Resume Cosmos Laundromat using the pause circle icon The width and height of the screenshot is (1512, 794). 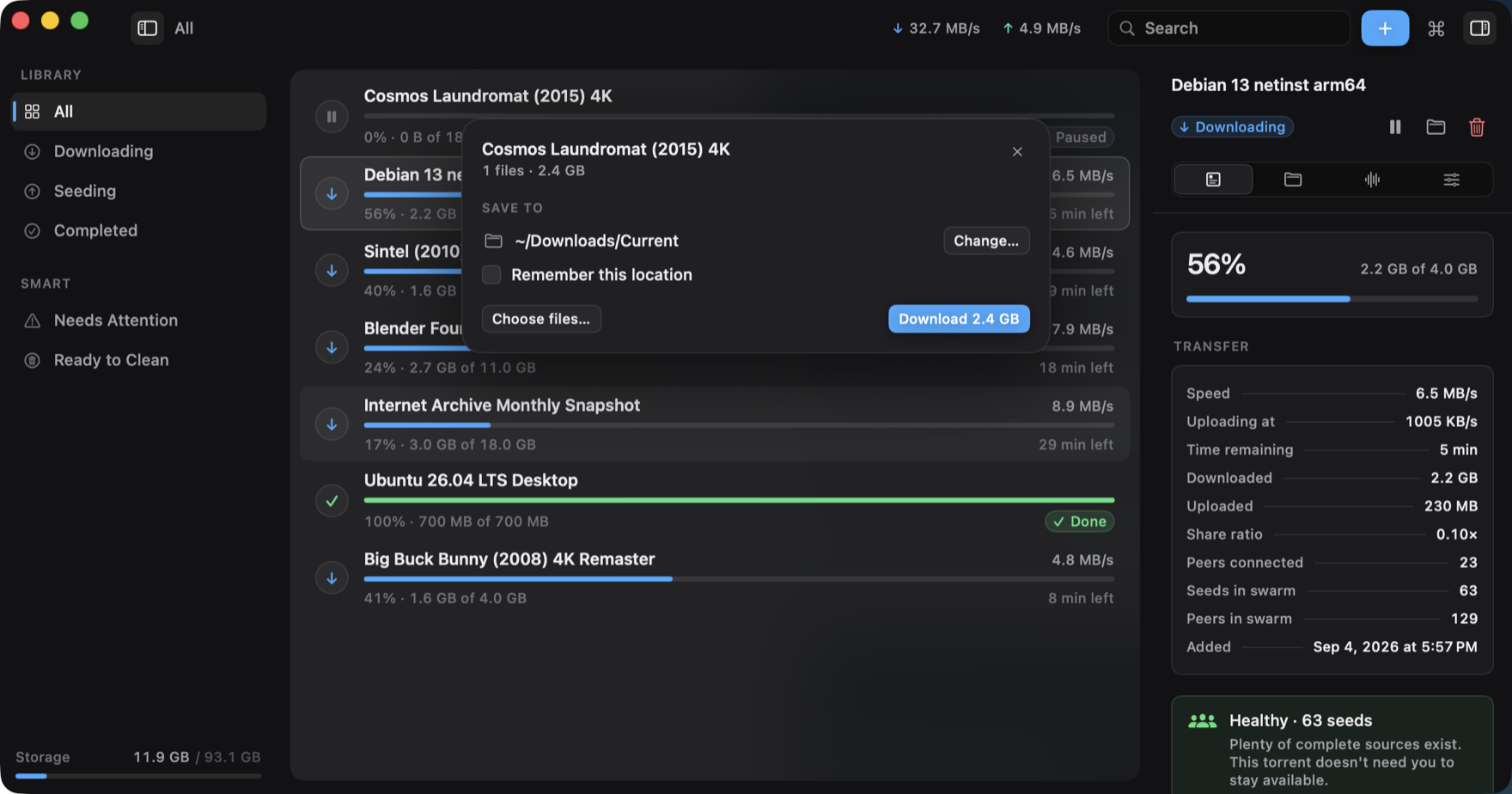332,117
